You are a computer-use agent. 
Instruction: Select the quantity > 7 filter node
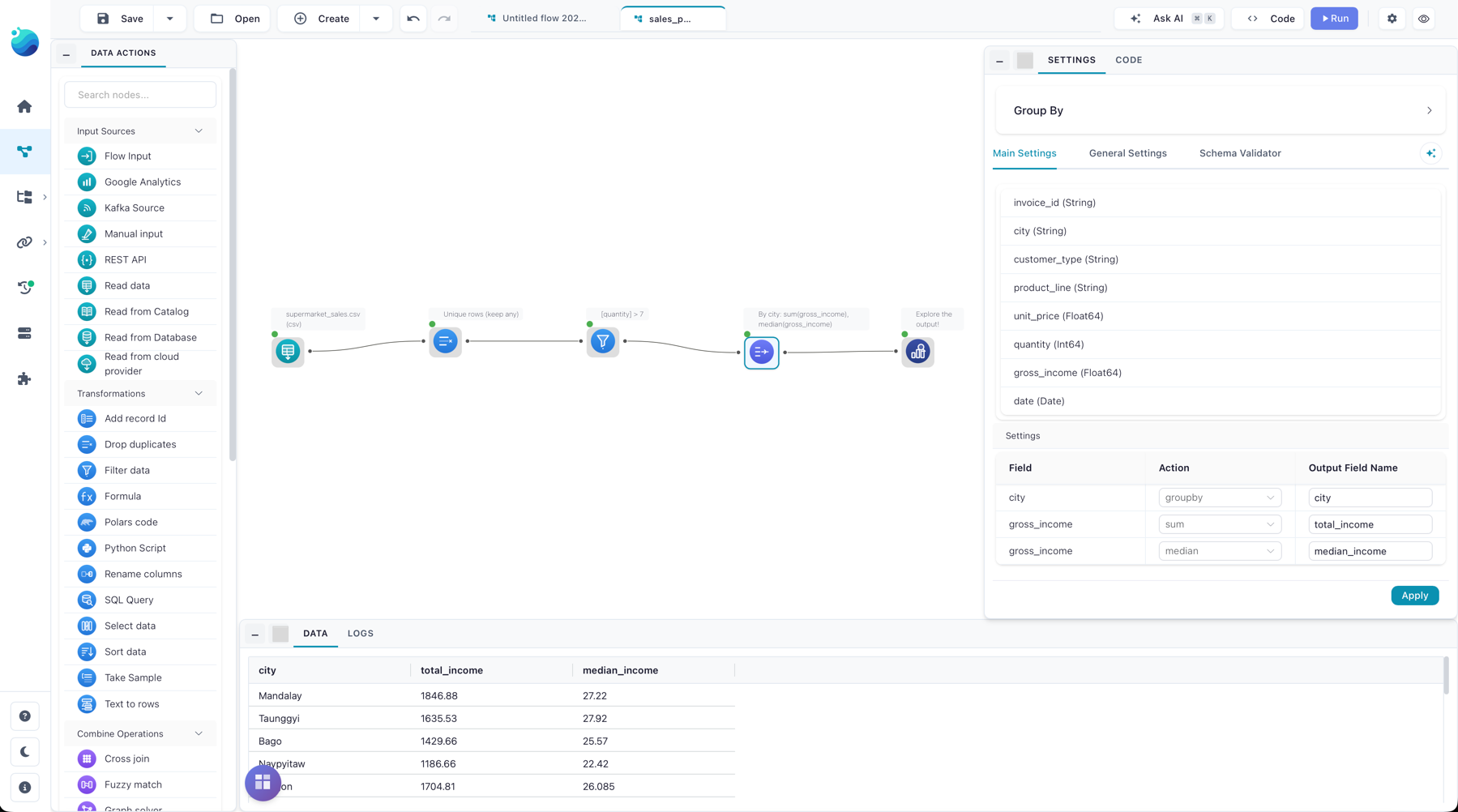coord(602,341)
